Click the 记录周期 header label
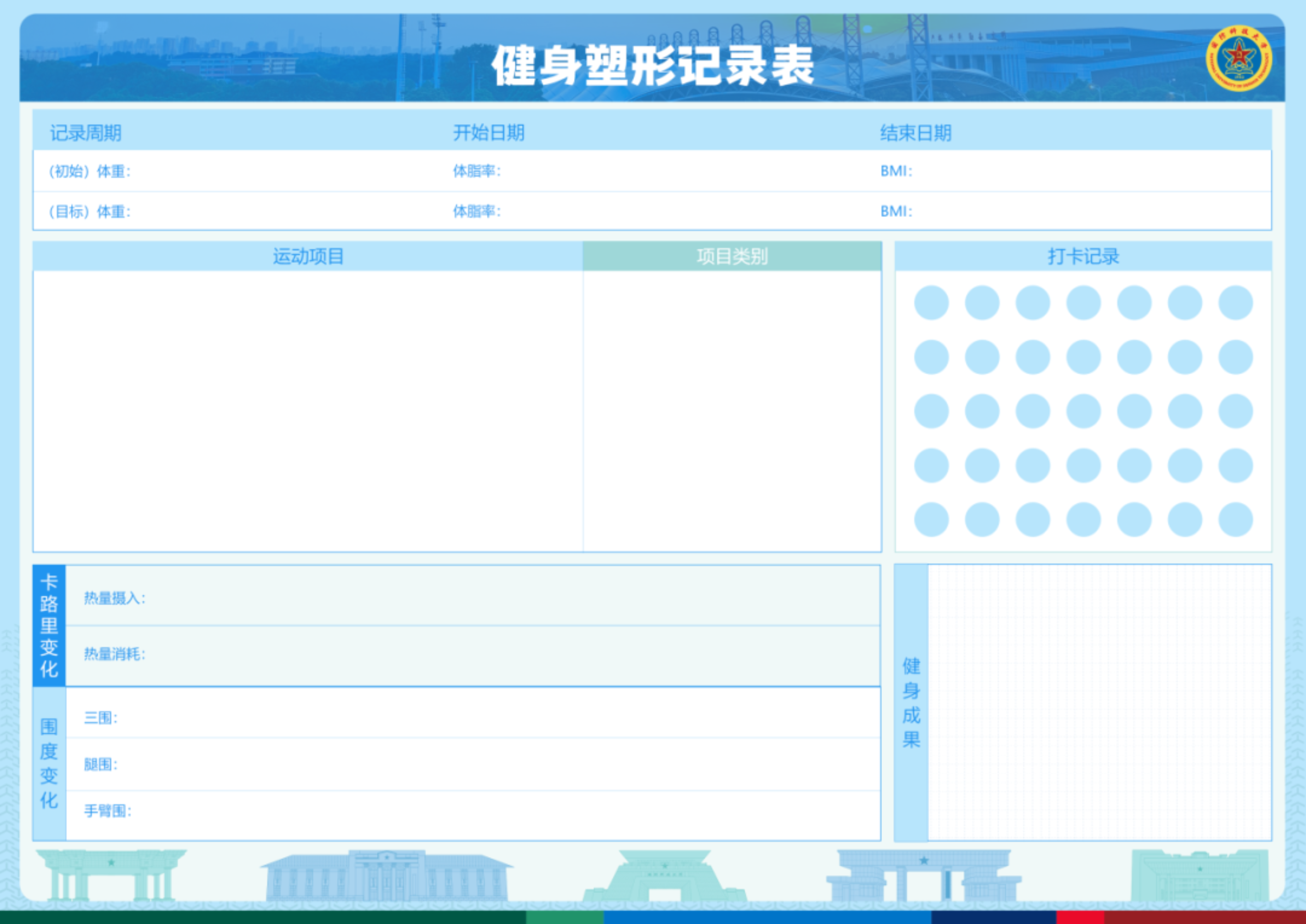Screen dimensions: 1306x924 (x=86, y=133)
